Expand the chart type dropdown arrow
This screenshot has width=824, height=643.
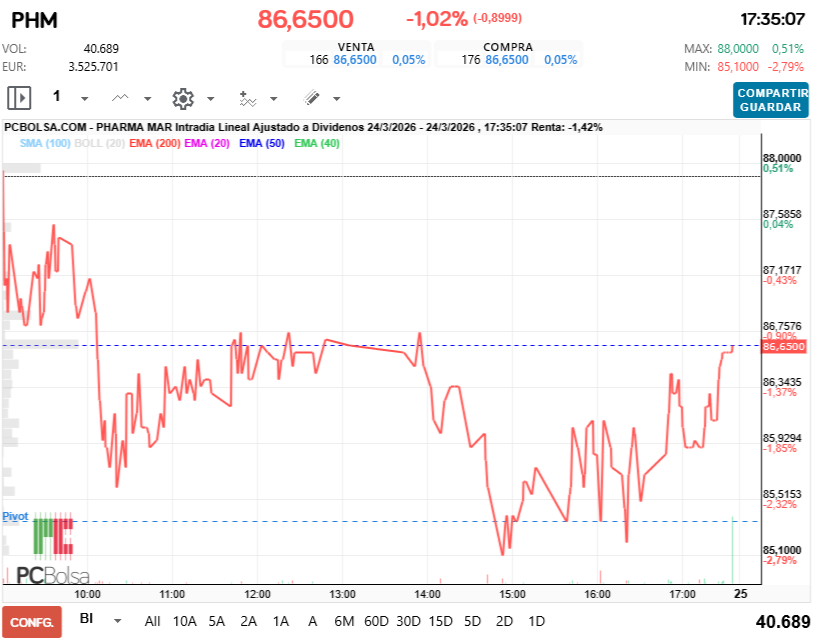pos(148,99)
